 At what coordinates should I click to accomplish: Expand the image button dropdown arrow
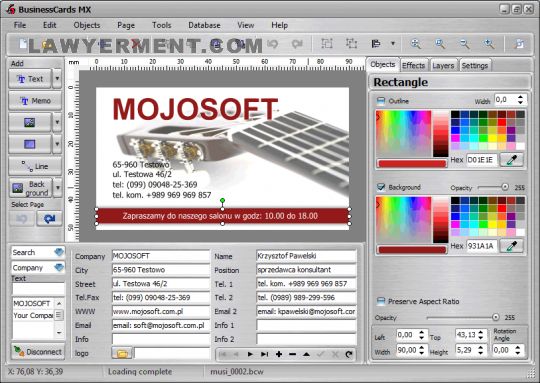pos(57,122)
